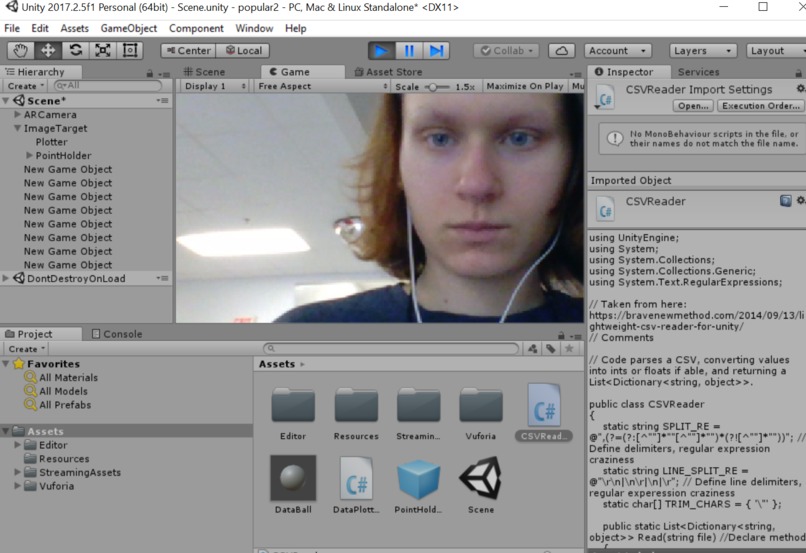Click the Open... button in Inspector

(x=693, y=106)
